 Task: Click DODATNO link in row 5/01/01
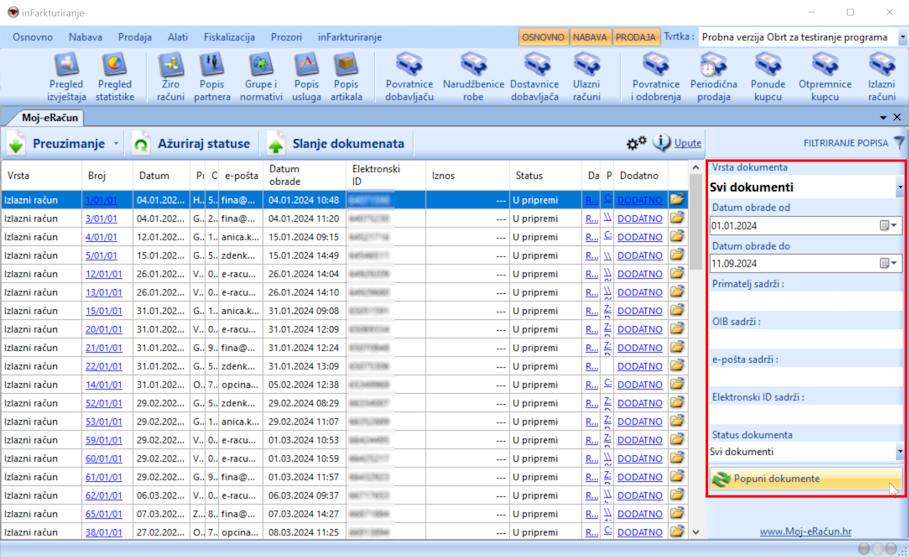click(x=639, y=256)
